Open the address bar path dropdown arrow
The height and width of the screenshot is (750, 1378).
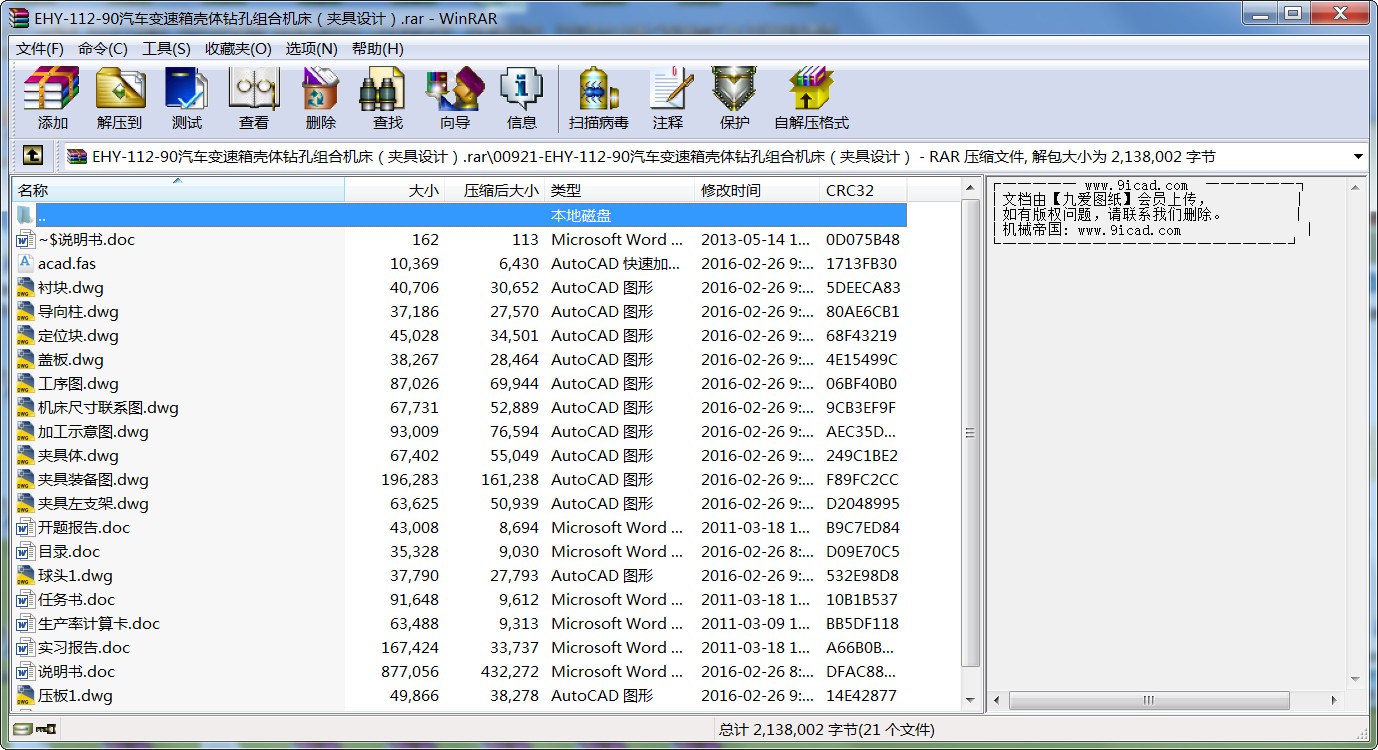click(x=1358, y=156)
